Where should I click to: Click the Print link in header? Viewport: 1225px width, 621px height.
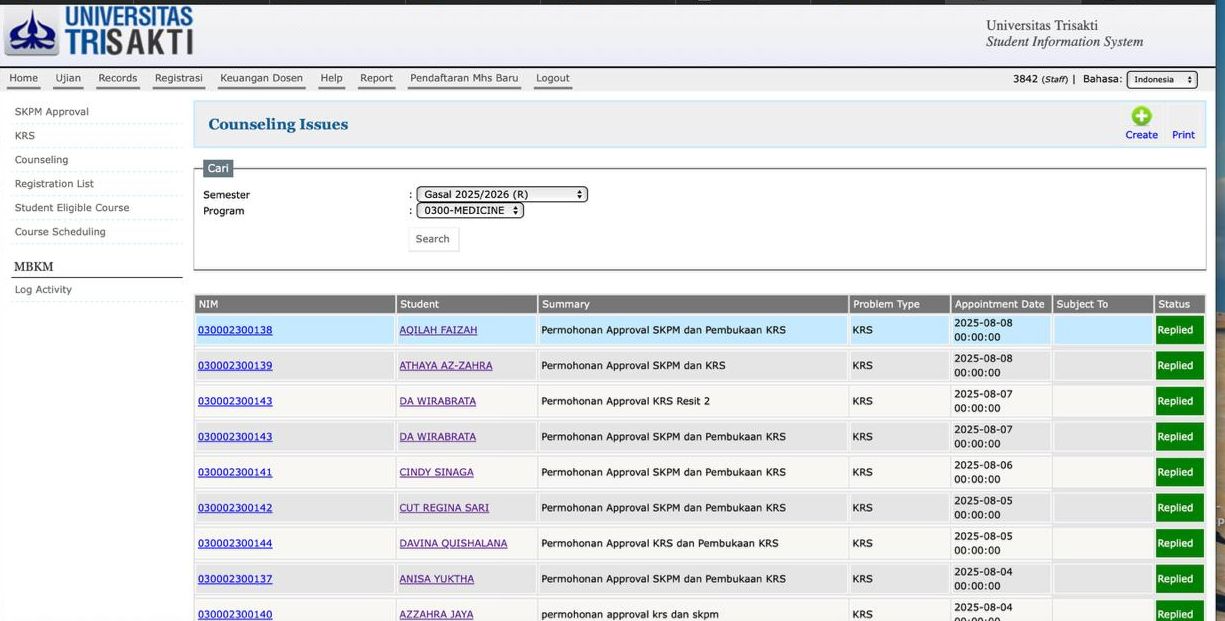(x=1183, y=135)
